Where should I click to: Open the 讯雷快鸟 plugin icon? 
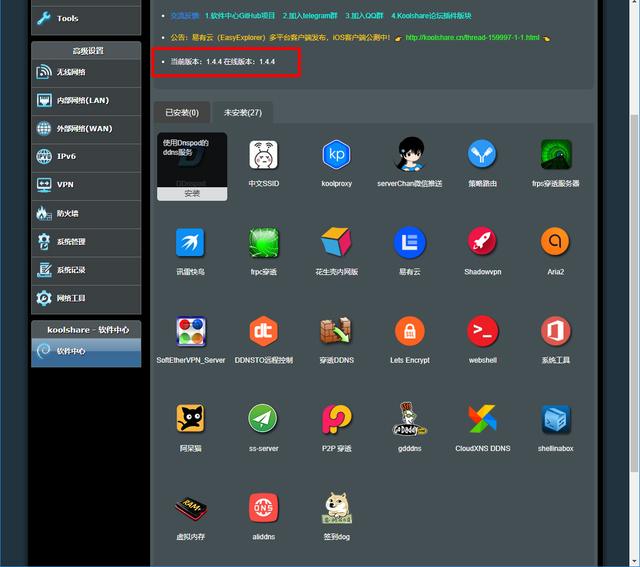click(190, 242)
